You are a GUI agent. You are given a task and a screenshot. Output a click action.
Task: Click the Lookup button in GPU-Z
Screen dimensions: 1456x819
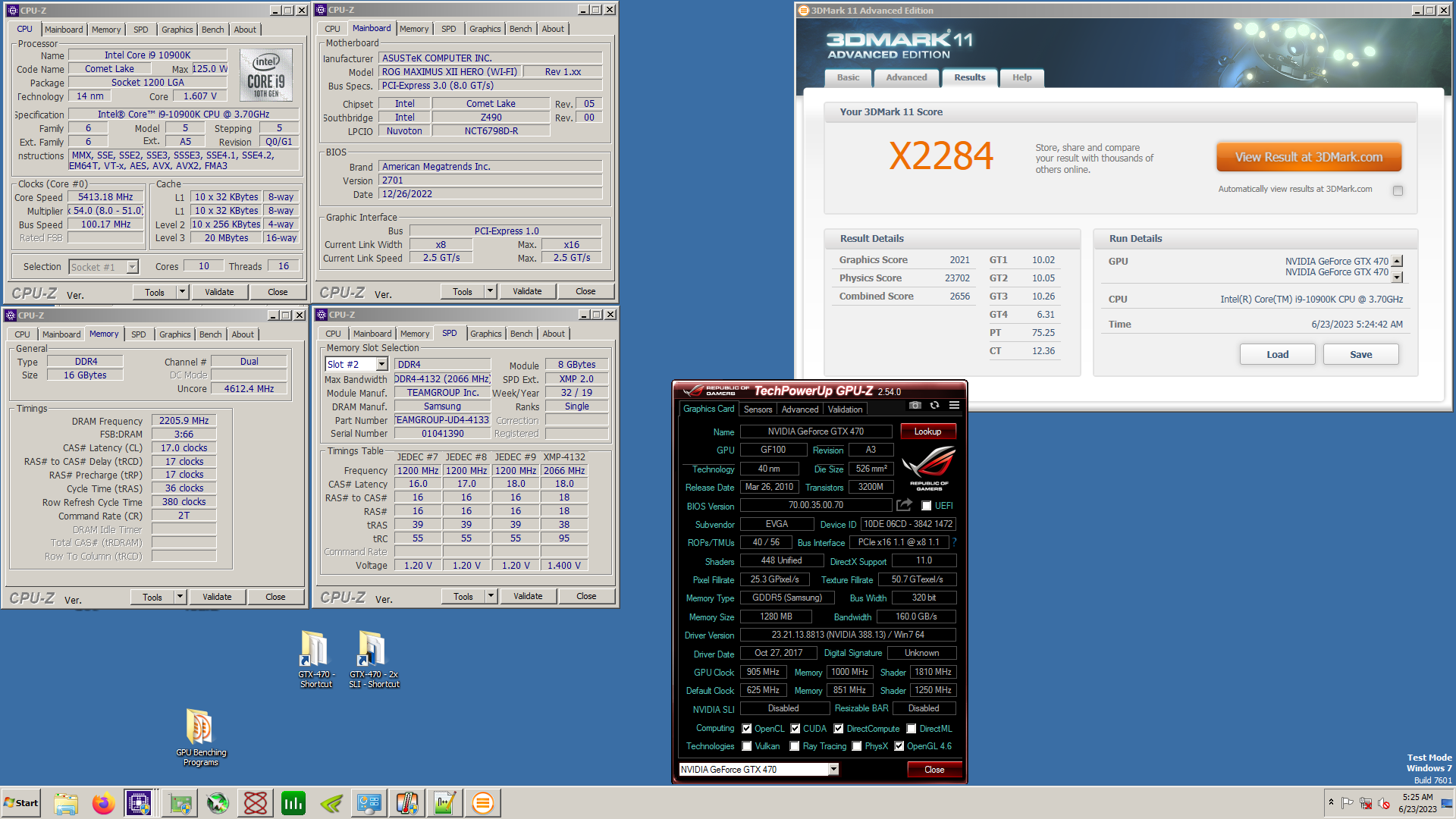point(927,431)
